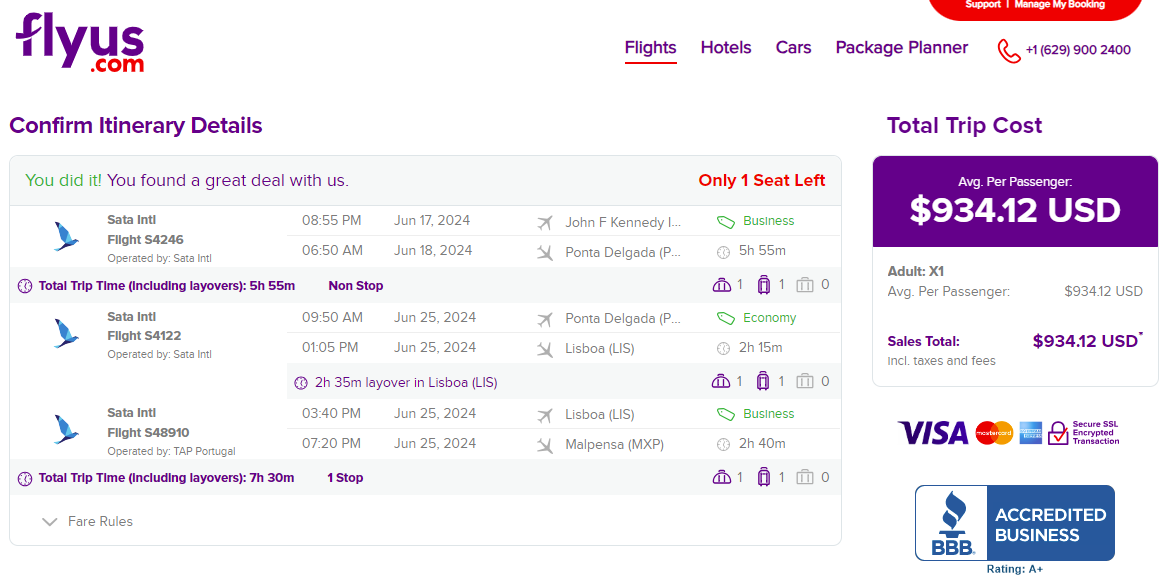Click '07:20 PM' arrival time
Image resolution: width=1173 pixels, height=582 pixels.
(331, 444)
